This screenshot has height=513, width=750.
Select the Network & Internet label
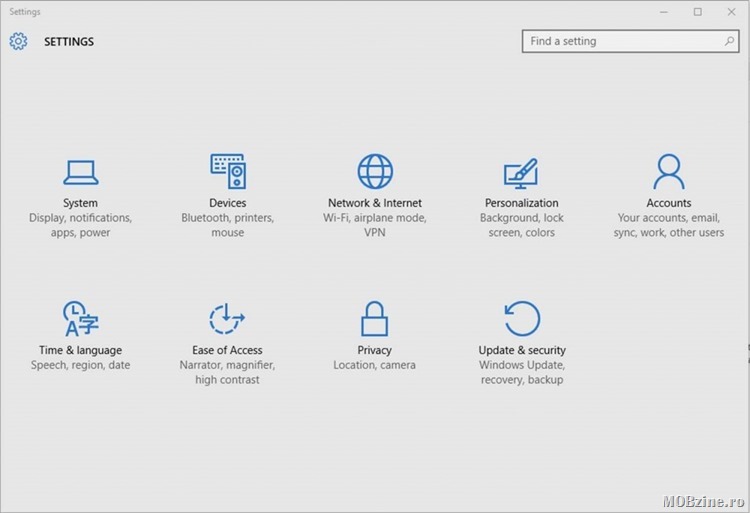[x=375, y=203]
